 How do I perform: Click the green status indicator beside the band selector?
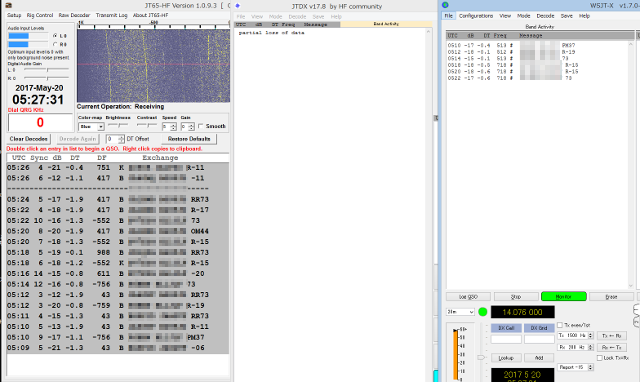(x=482, y=312)
